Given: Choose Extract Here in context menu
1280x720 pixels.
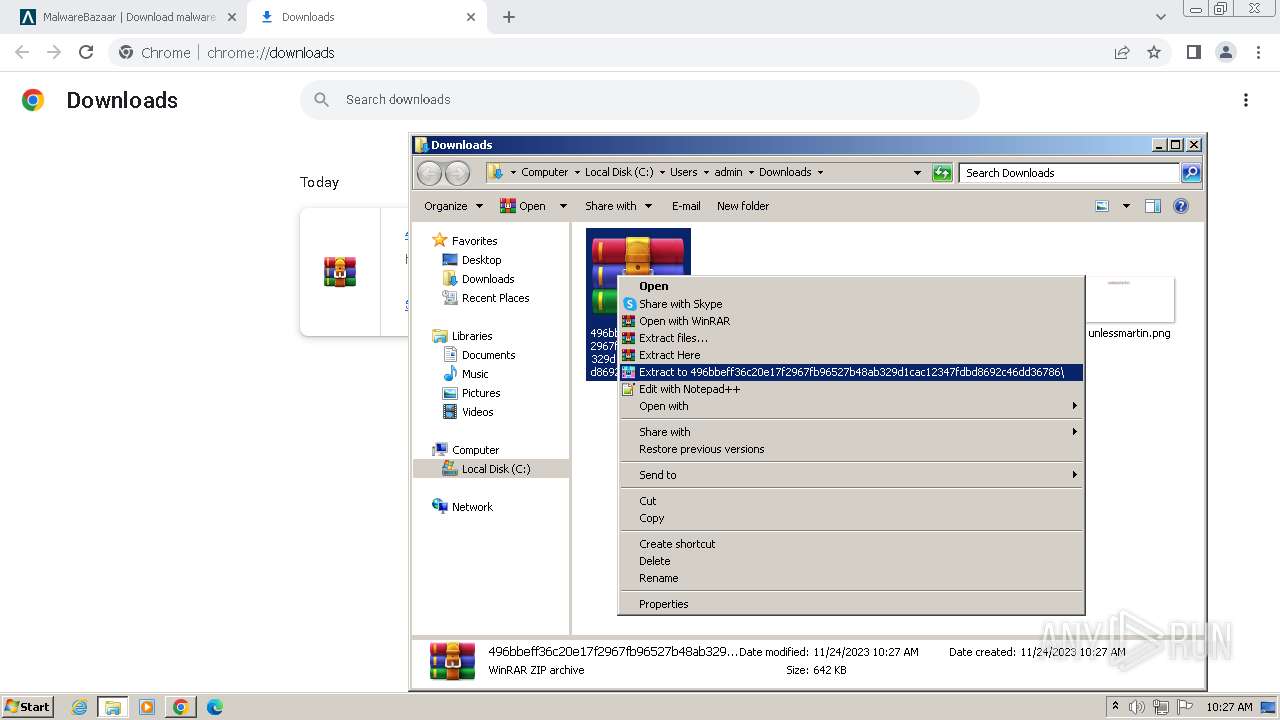Looking at the screenshot, I should [669, 355].
